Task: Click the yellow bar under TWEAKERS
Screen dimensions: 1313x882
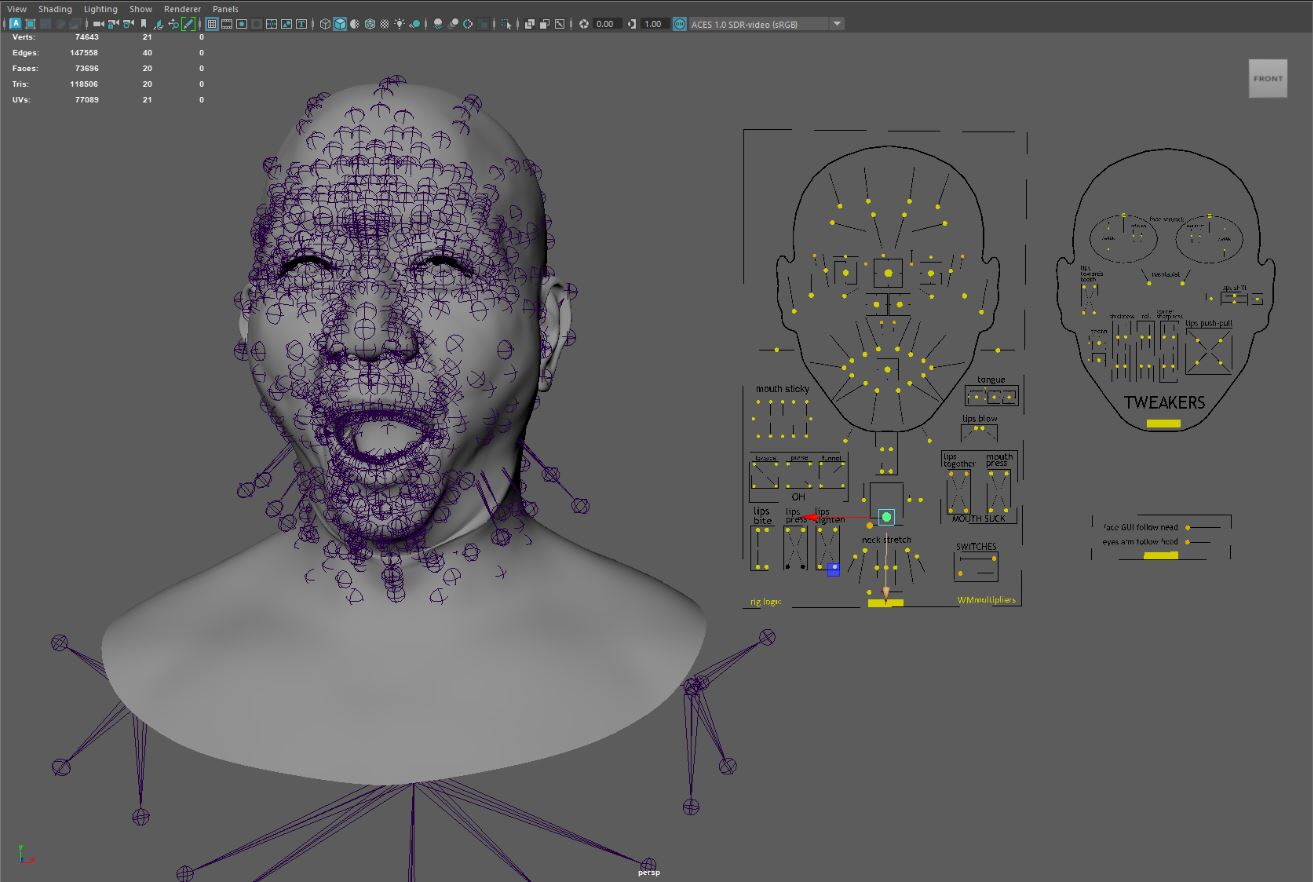Action: [1163, 424]
